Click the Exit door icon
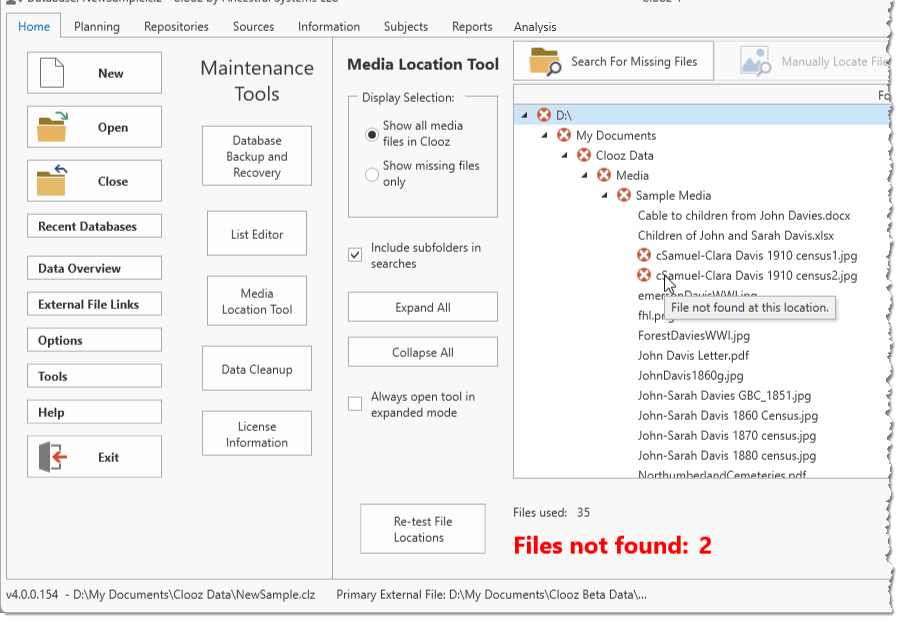 [x=52, y=457]
